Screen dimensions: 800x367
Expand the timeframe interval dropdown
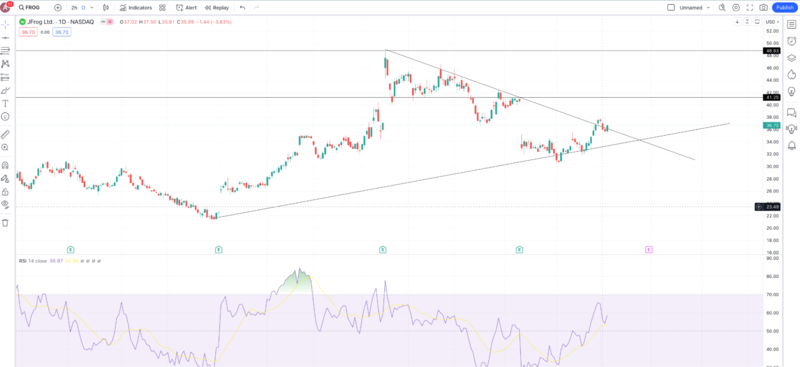tap(92, 8)
